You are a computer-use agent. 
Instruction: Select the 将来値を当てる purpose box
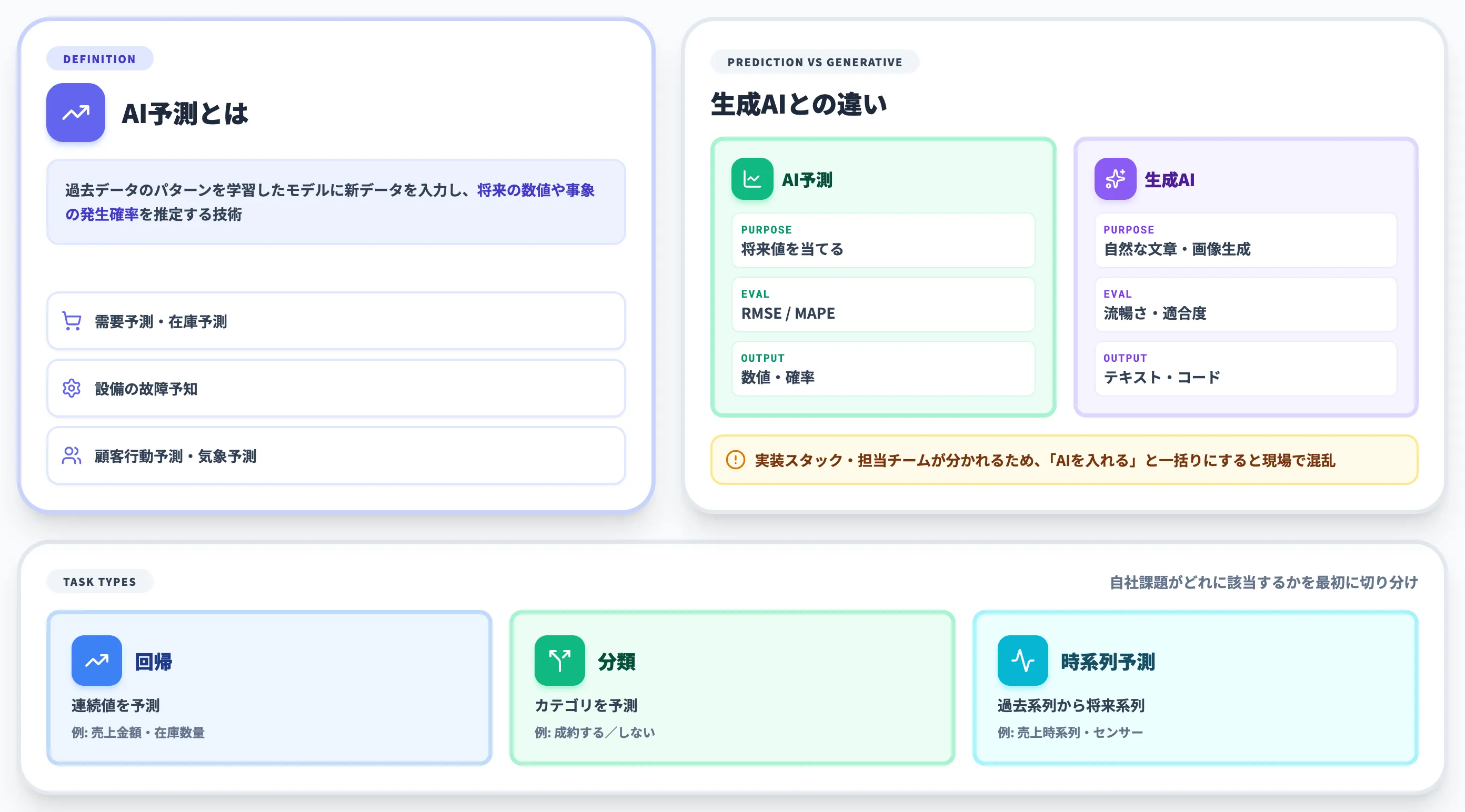click(x=883, y=240)
